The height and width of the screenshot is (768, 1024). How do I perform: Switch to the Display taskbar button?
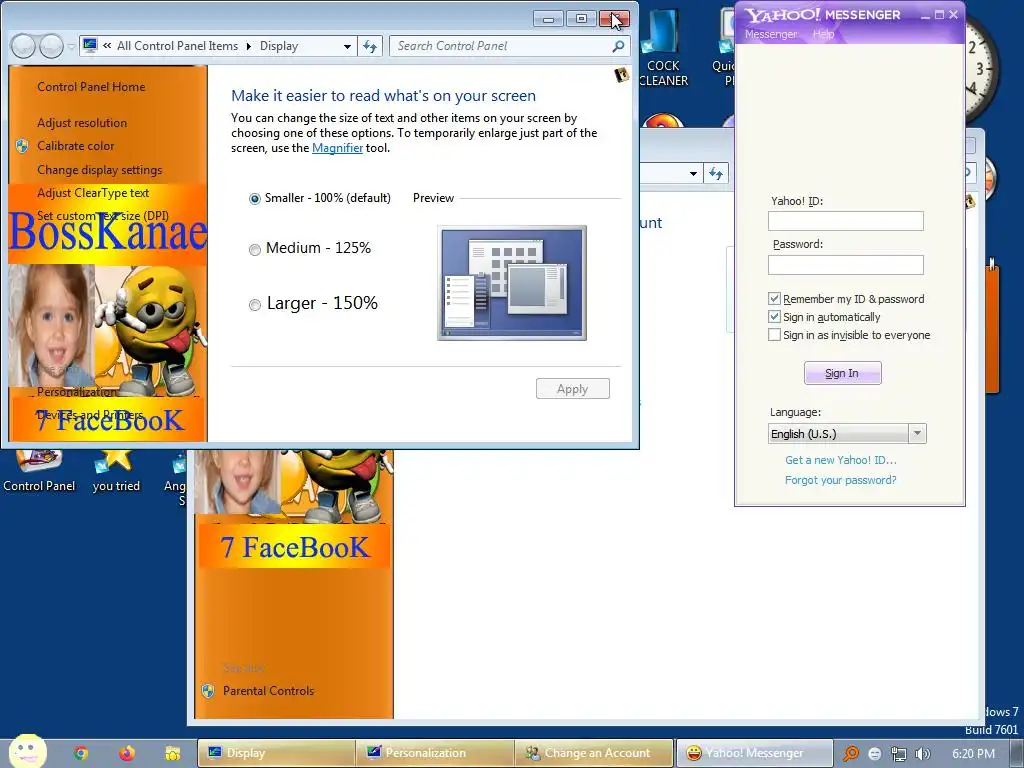[x=276, y=753]
